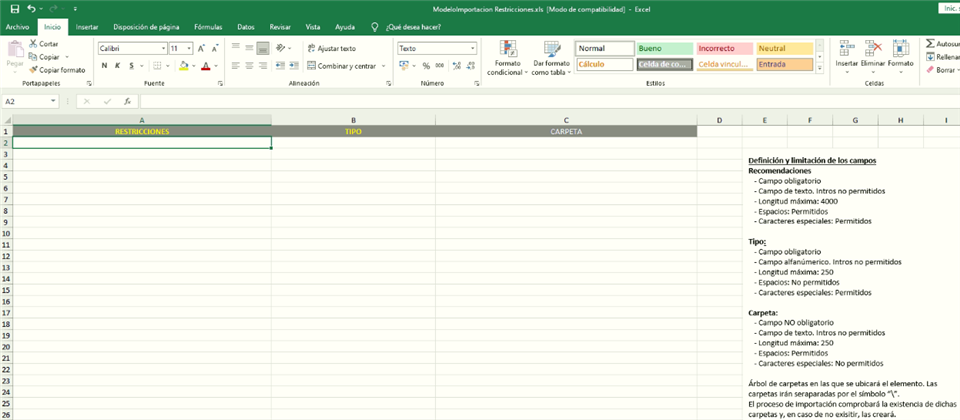Click the fill color bucket icon

pos(182,66)
